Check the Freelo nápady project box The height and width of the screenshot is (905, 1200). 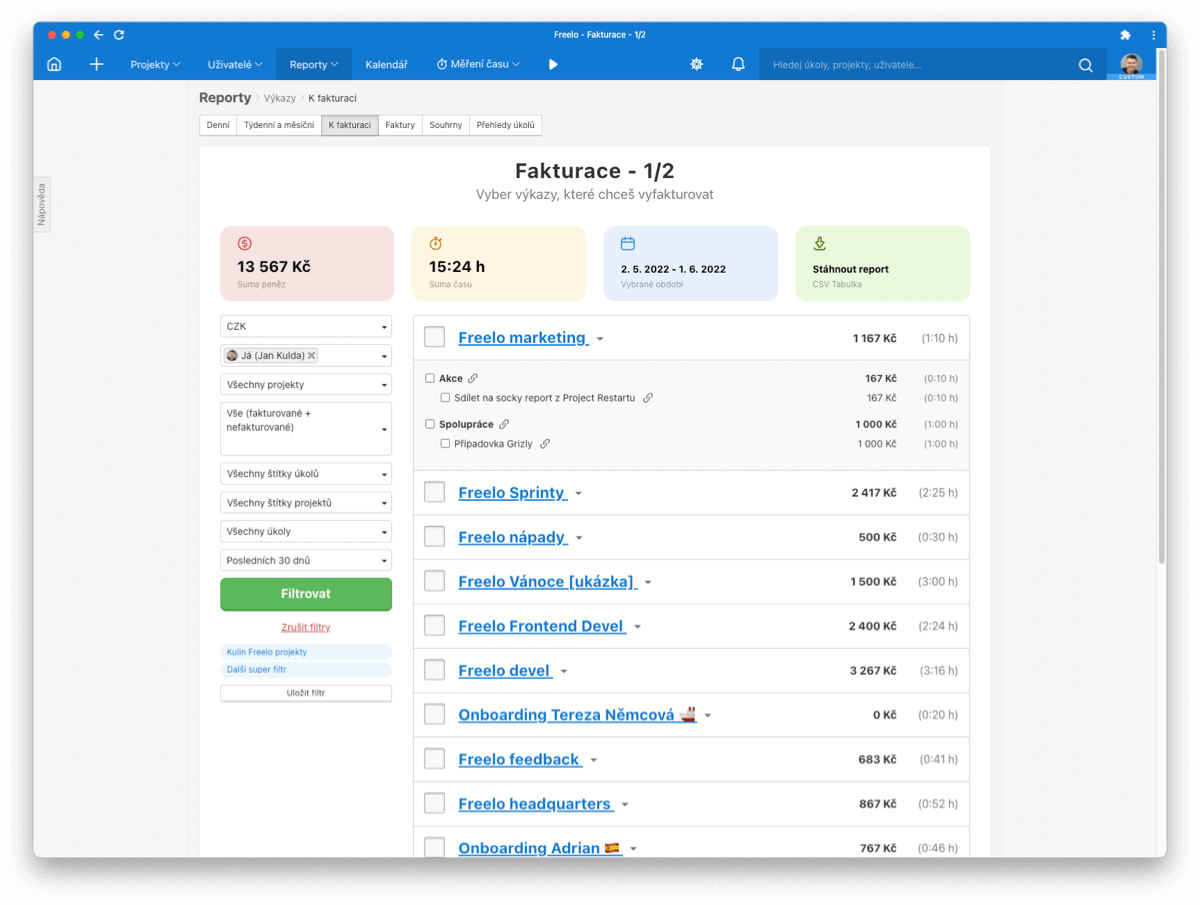tap(434, 537)
